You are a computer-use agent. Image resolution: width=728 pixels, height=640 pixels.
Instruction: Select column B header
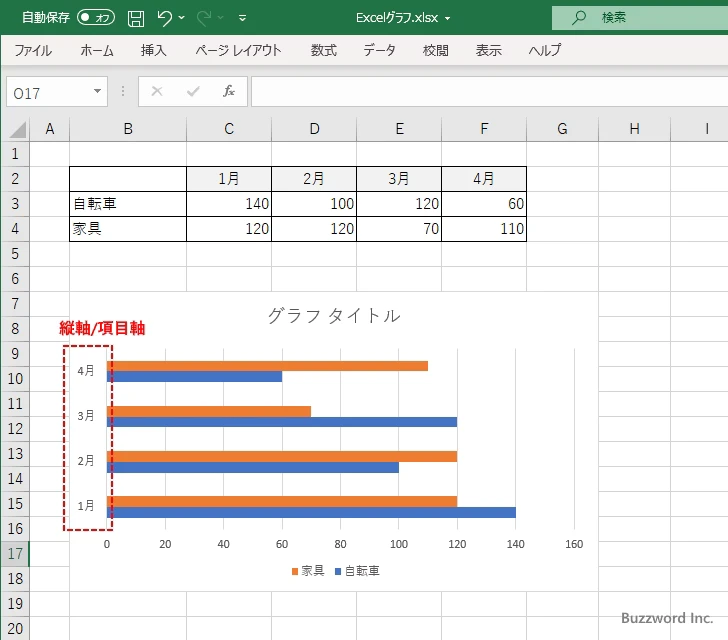click(128, 129)
